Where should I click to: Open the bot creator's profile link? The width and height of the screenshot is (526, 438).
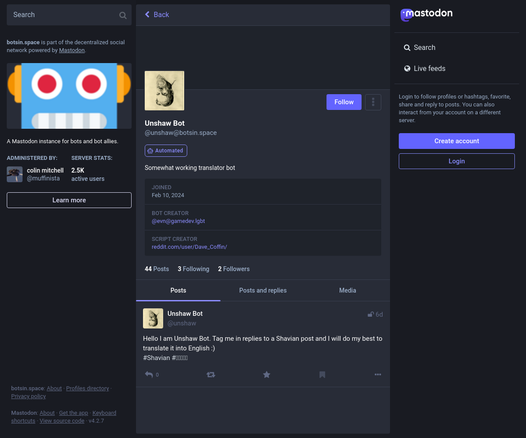(178, 221)
